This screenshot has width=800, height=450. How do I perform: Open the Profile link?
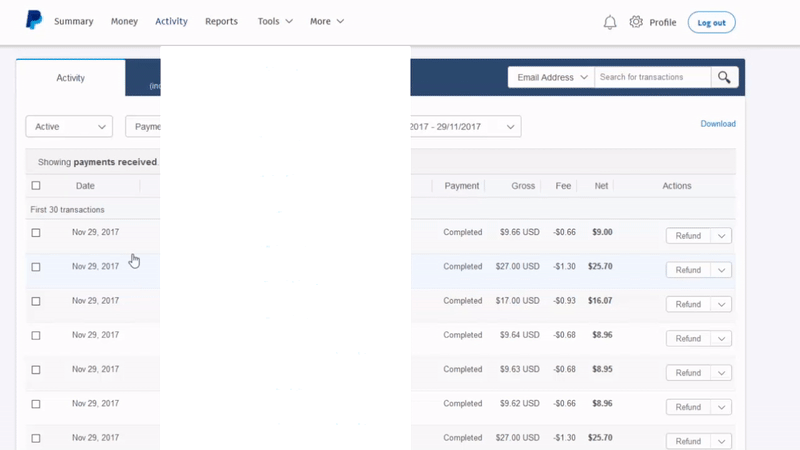pos(663,22)
